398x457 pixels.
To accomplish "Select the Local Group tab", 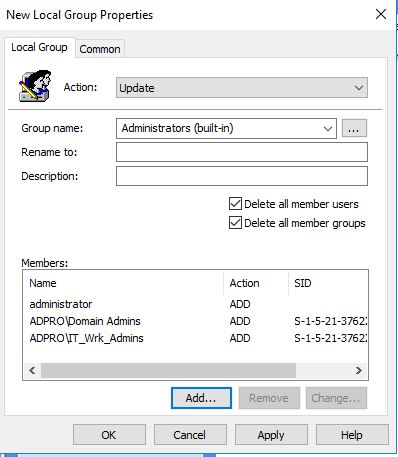I will (39, 47).
